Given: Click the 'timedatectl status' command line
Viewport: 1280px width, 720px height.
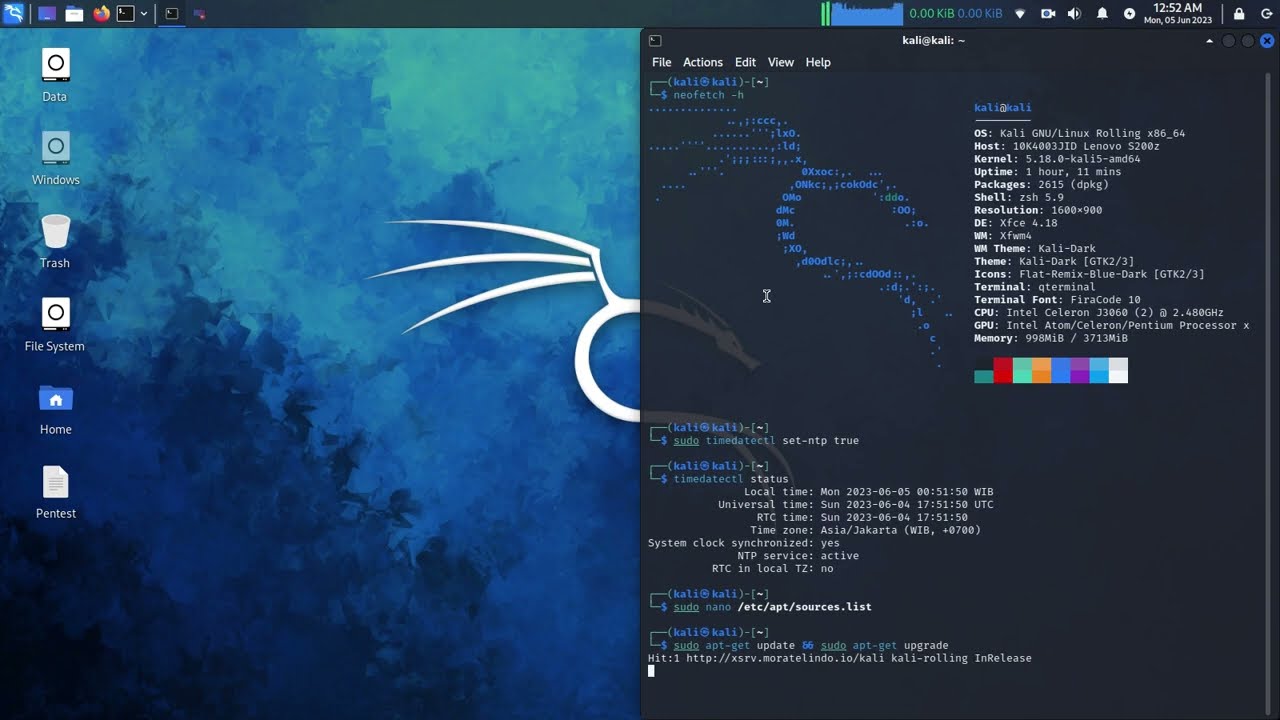Looking at the screenshot, I should point(731,479).
